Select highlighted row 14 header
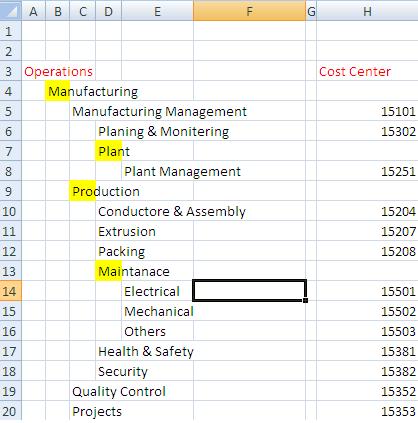The height and width of the screenshot is (423, 418). [x=11, y=291]
